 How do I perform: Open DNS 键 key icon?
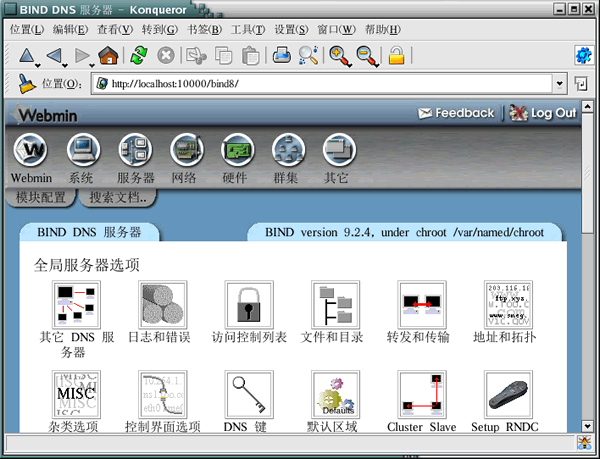(x=249, y=394)
